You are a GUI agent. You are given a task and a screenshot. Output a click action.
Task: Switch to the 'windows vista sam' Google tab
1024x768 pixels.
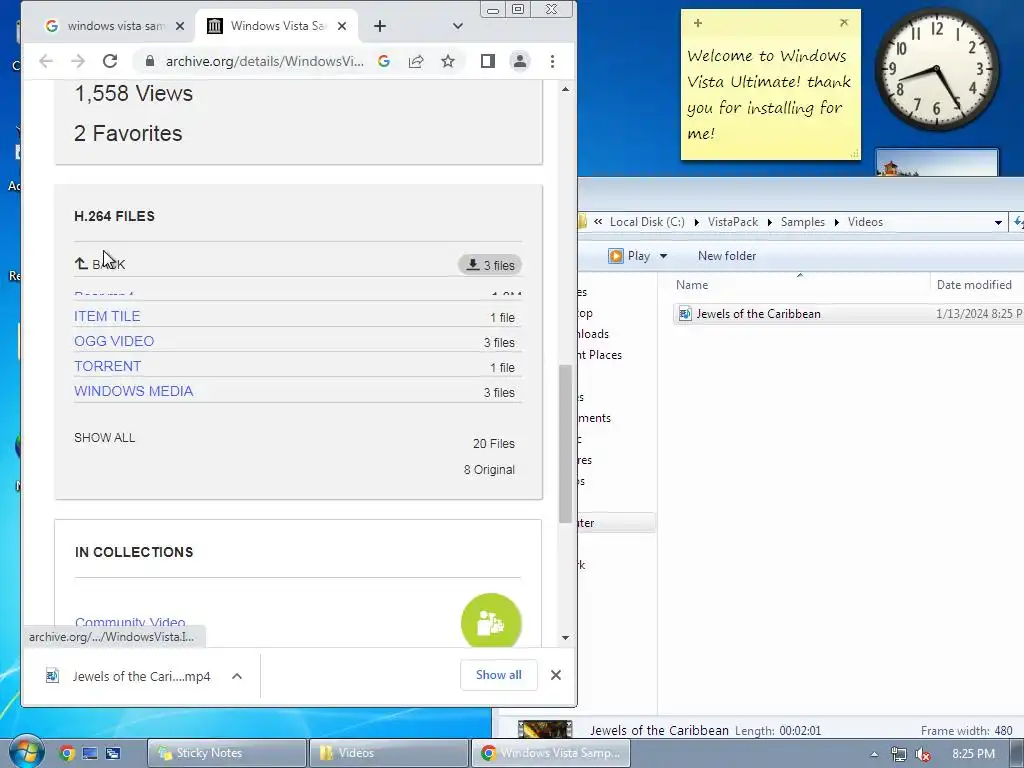(x=114, y=26)
